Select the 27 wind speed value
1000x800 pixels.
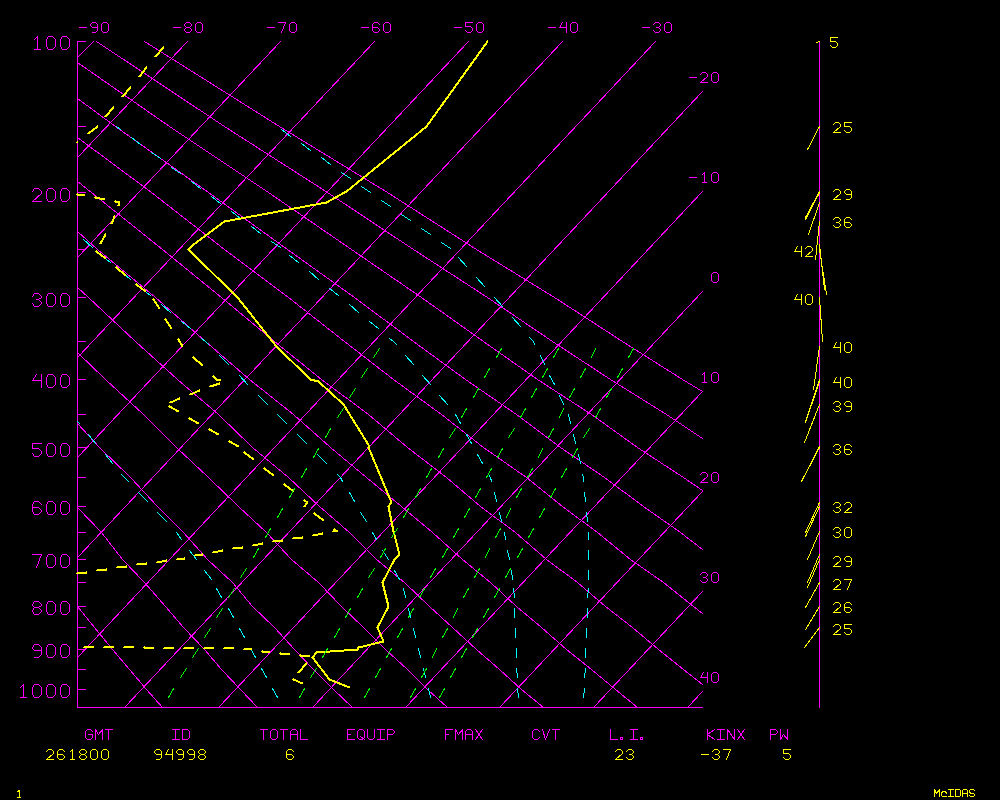point(842,584)
